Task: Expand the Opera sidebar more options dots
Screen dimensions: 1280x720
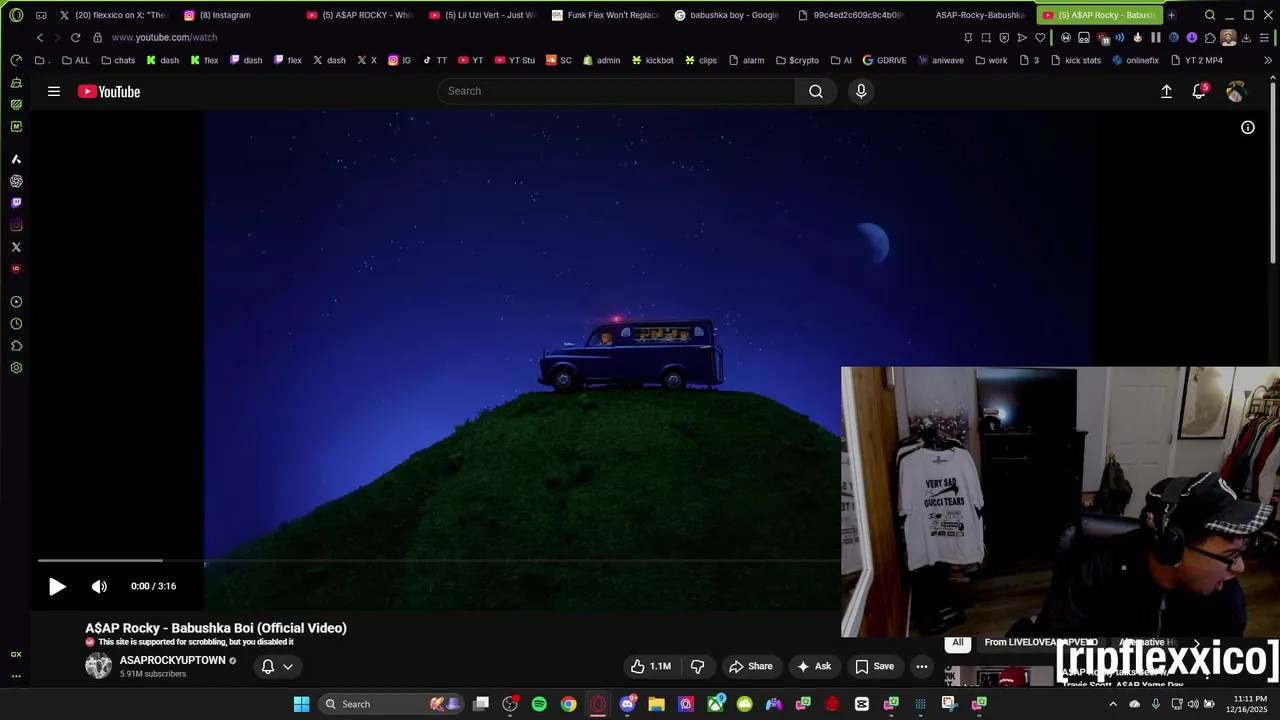Action: pyautogui.click(x=16, y=676)
